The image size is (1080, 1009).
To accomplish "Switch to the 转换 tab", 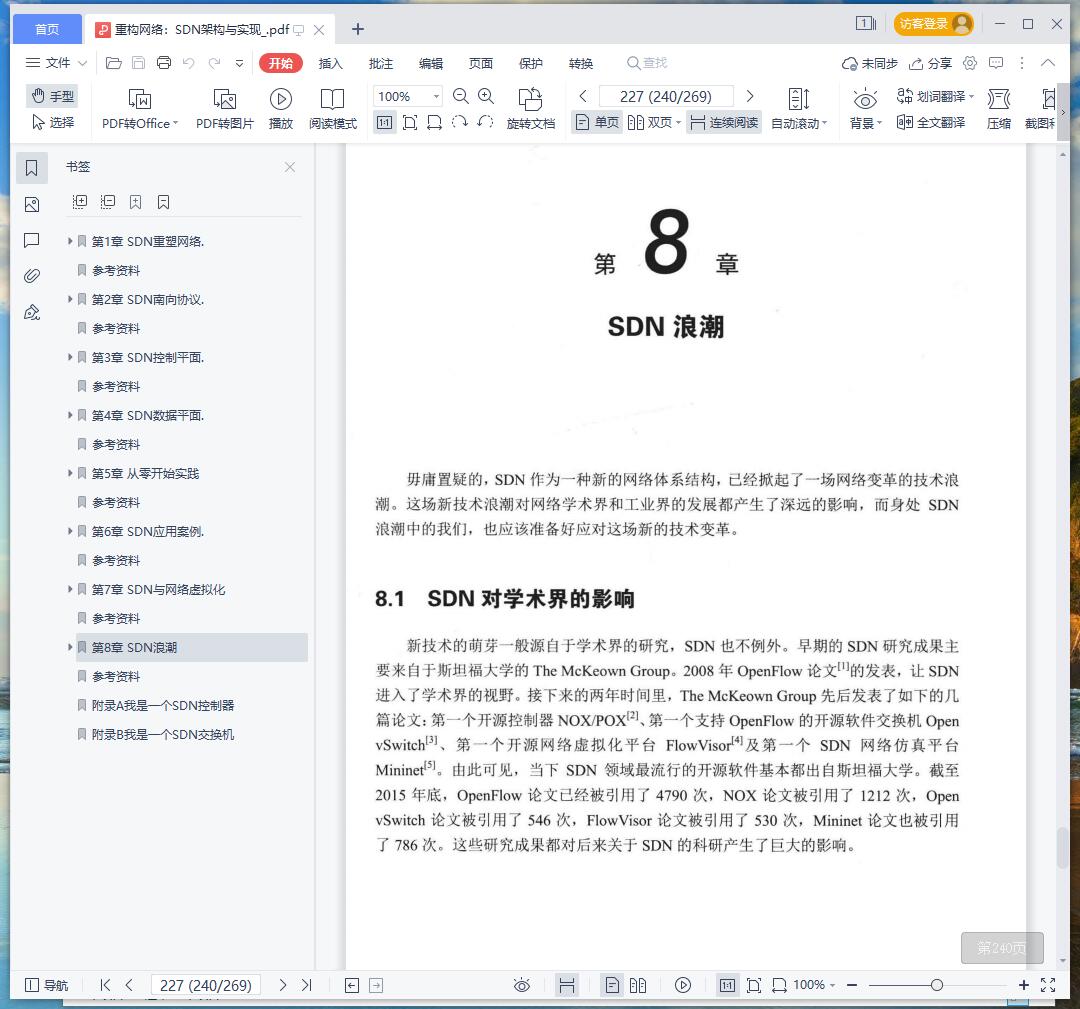I will coord(581,63).
